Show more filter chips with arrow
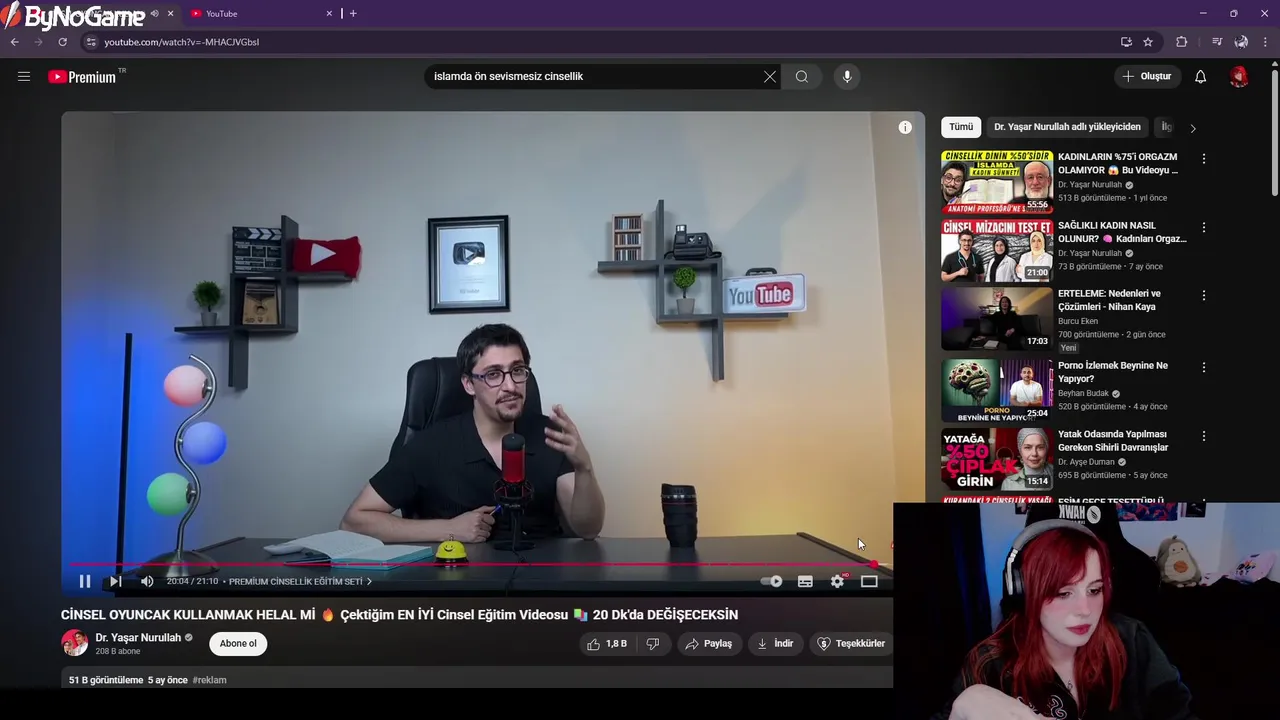Viewport: 1280px width, 720px height. [x=1192, y=128]
